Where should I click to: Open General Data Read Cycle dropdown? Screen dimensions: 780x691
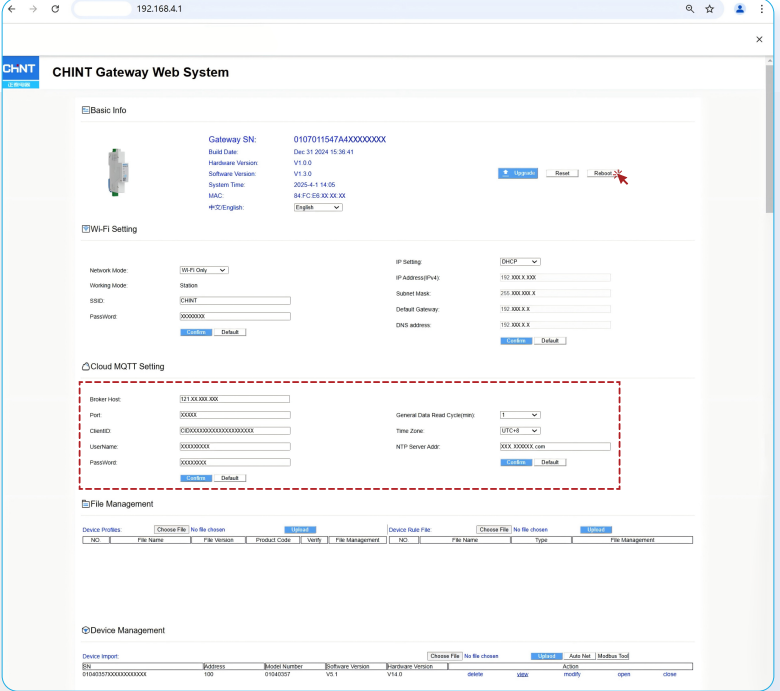click(x=520, y=415)
